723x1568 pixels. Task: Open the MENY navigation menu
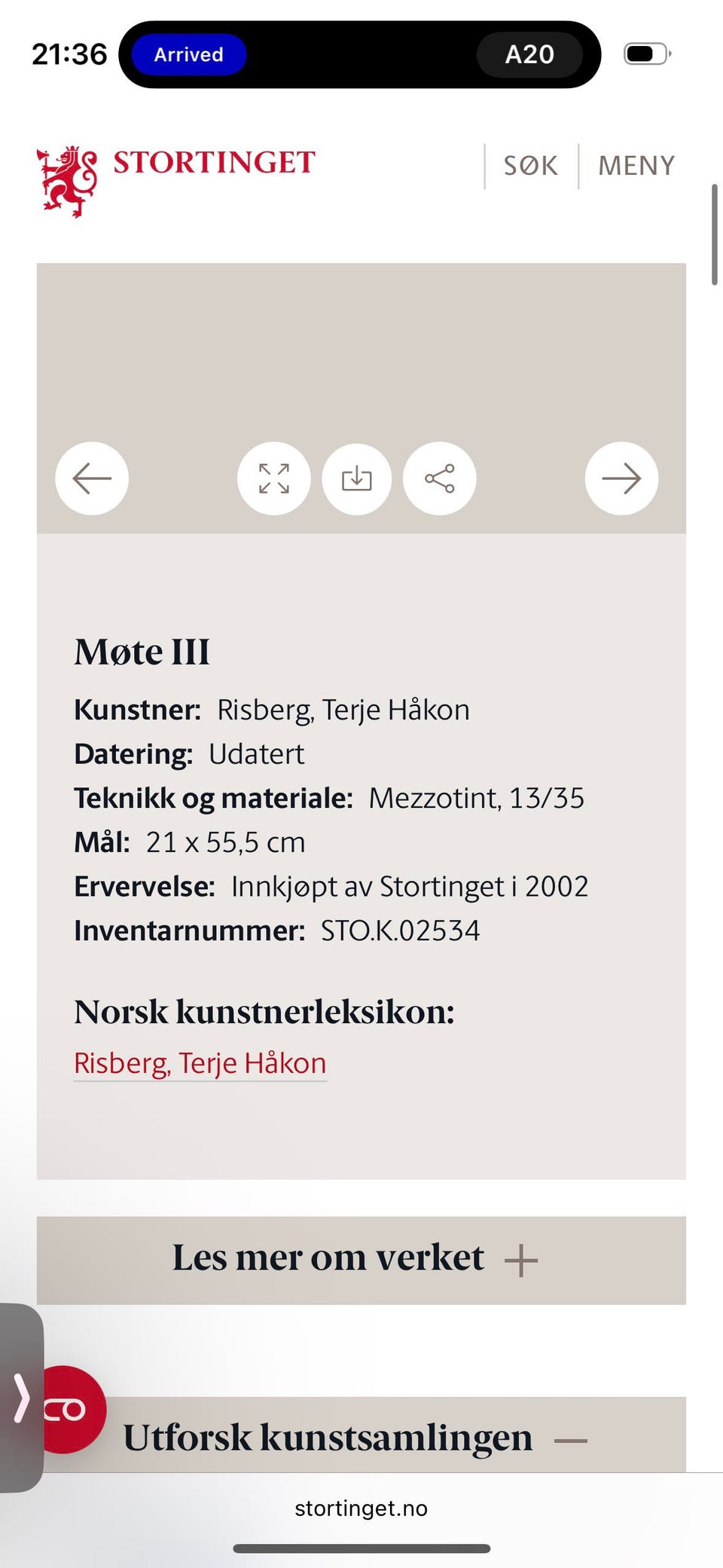coord(636,166)
